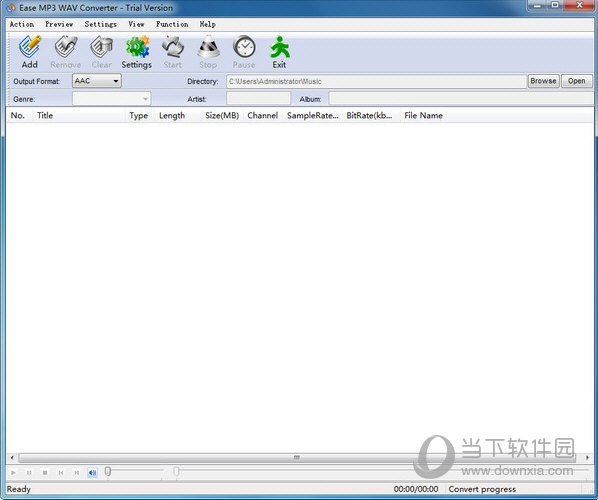
Task: Click the Remove toolbar icon
Action: (x=65, y=52)
